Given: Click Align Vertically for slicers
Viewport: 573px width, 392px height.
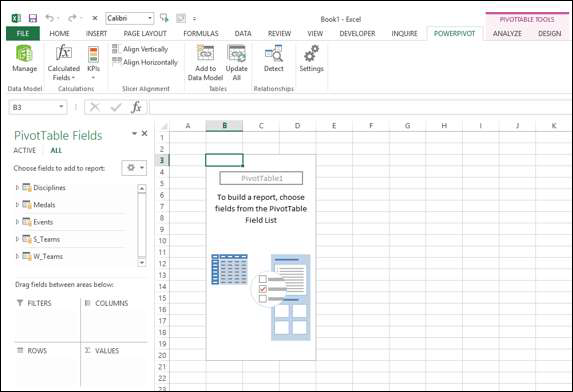Looking at the screenshot, I should coord(140,49).
